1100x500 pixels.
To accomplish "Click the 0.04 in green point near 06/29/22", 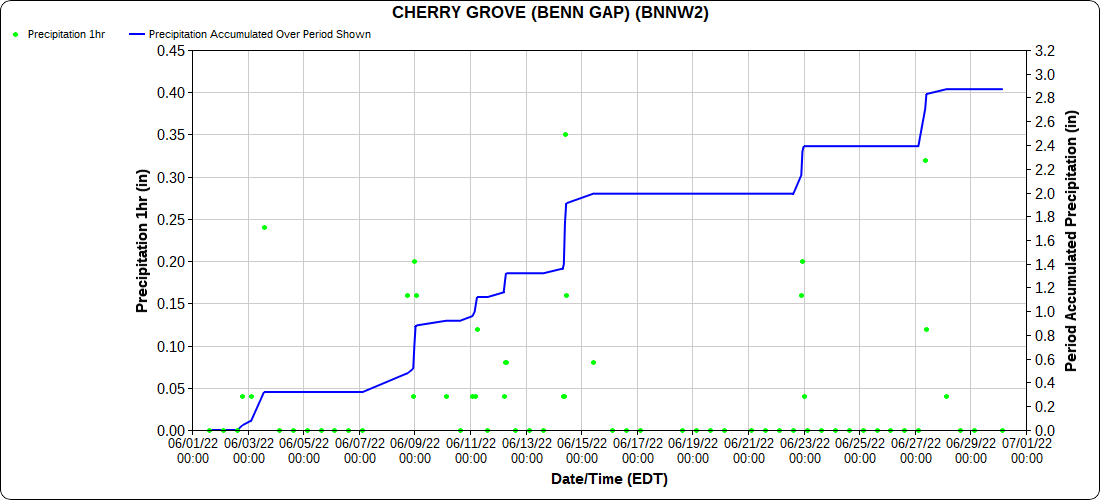I will coord(946,396).
